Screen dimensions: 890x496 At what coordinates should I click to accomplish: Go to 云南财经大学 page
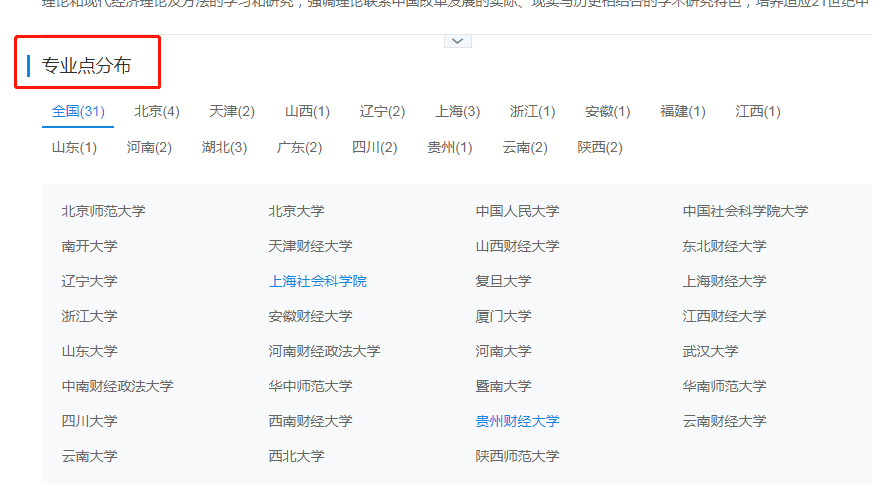tap(724, 421)
